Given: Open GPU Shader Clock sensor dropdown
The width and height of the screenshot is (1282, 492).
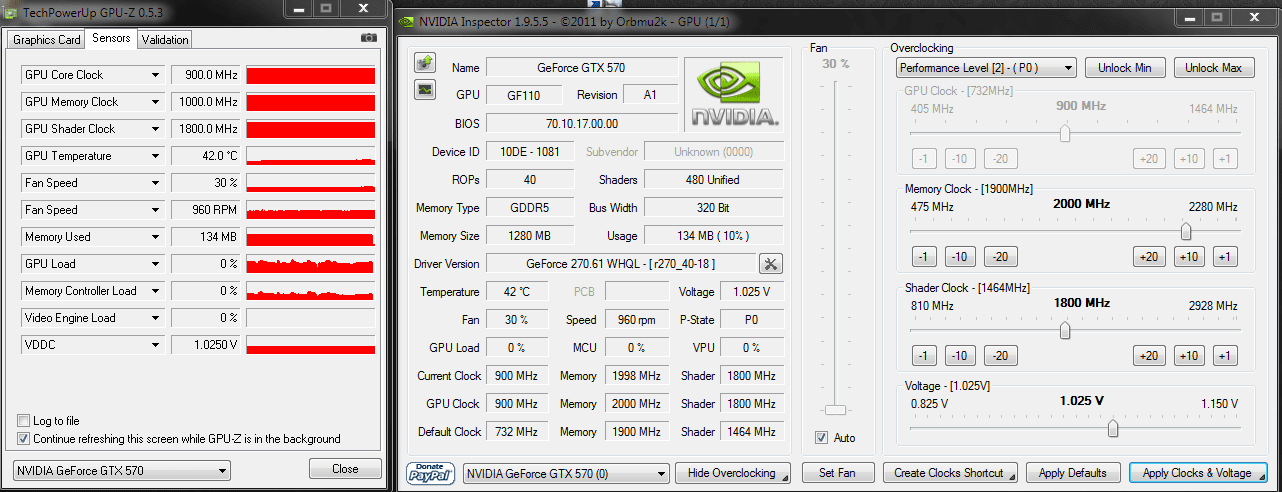Looking at the screenshot, I should click(155, 129).
